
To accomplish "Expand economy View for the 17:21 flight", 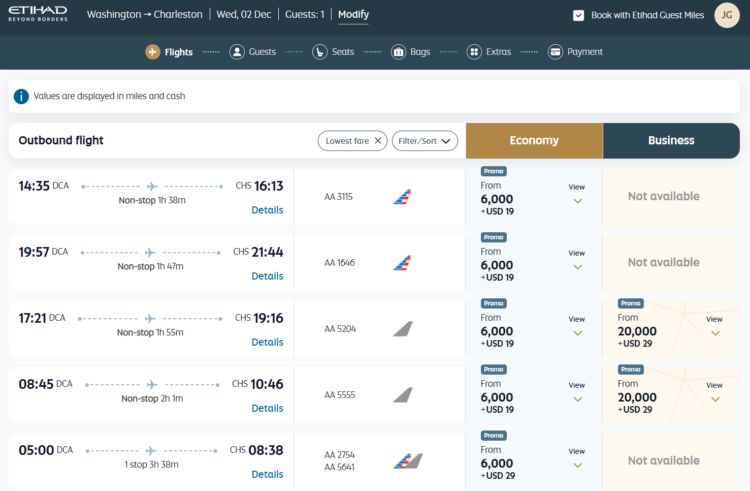I will tap(577, 326).
